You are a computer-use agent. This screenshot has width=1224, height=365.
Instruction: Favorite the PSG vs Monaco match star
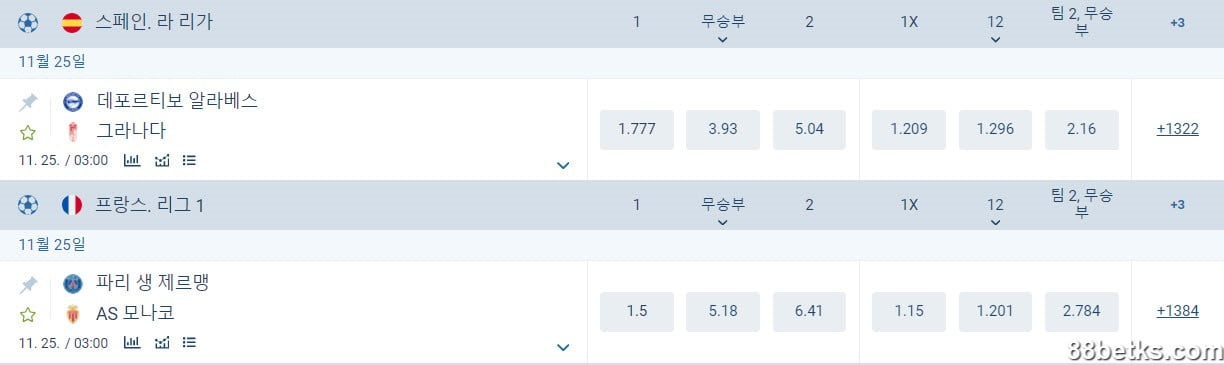(28, 315)
